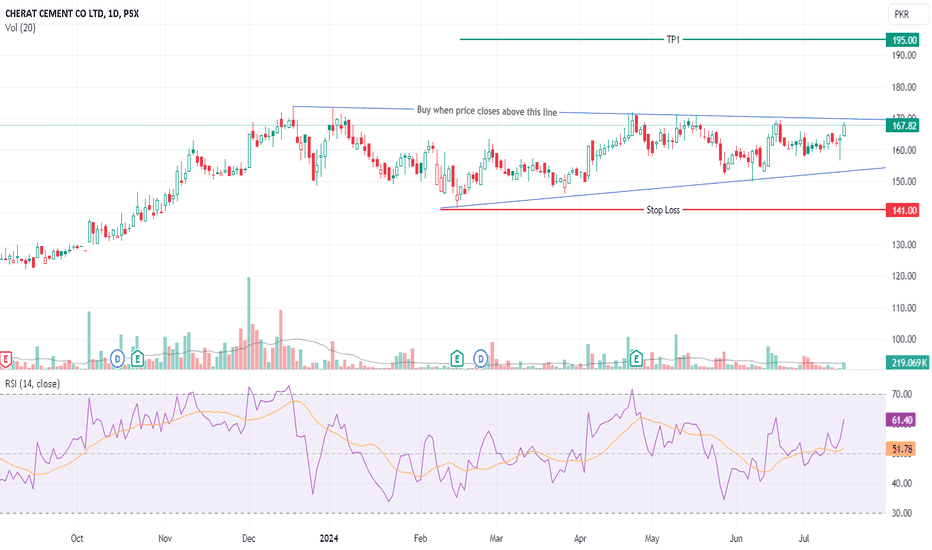
Task: Click Apr on the time axis
Action: pyautogui.click(x=580, y=538)
